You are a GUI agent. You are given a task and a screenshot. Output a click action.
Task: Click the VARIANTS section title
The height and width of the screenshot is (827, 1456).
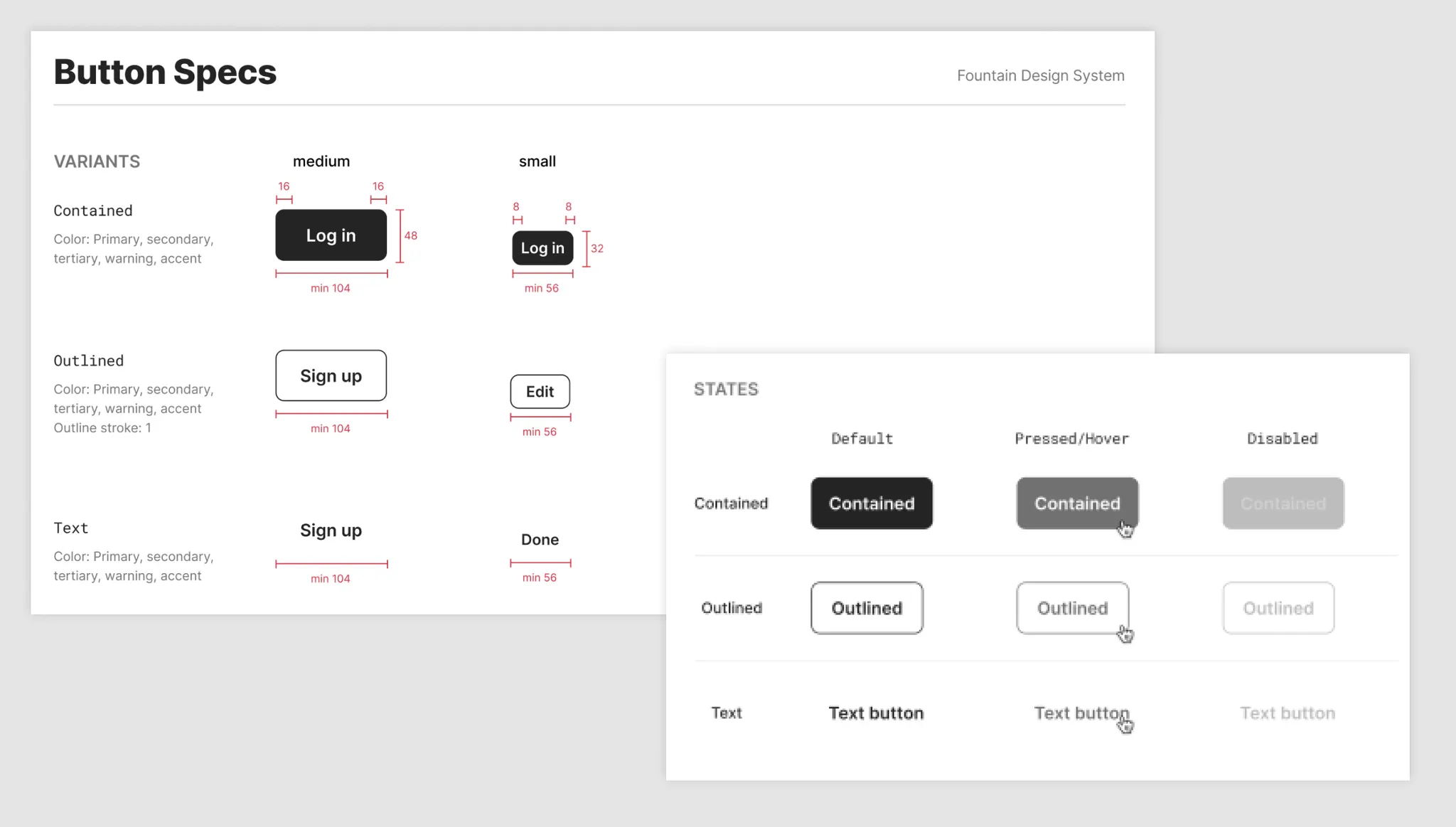coord(97,161)
